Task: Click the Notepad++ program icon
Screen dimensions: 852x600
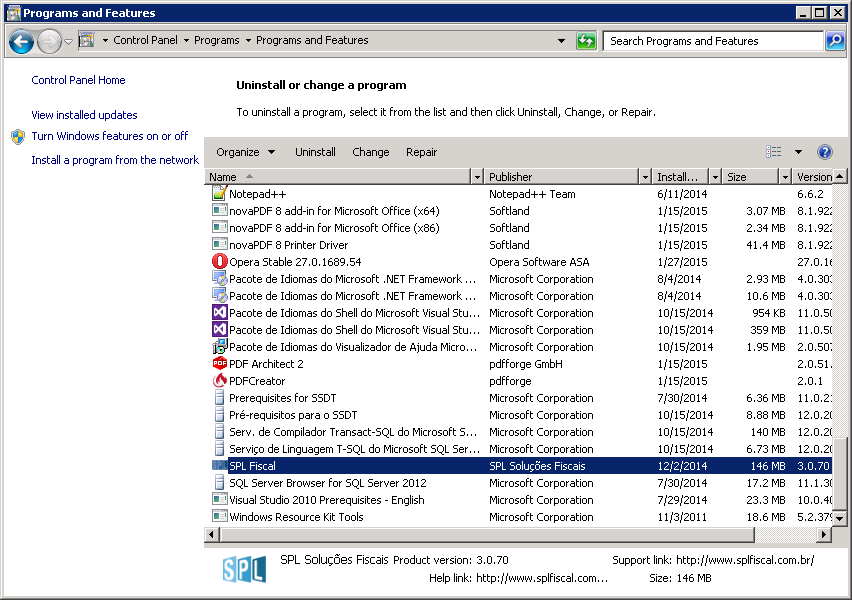Action: (x=220, y=193)
